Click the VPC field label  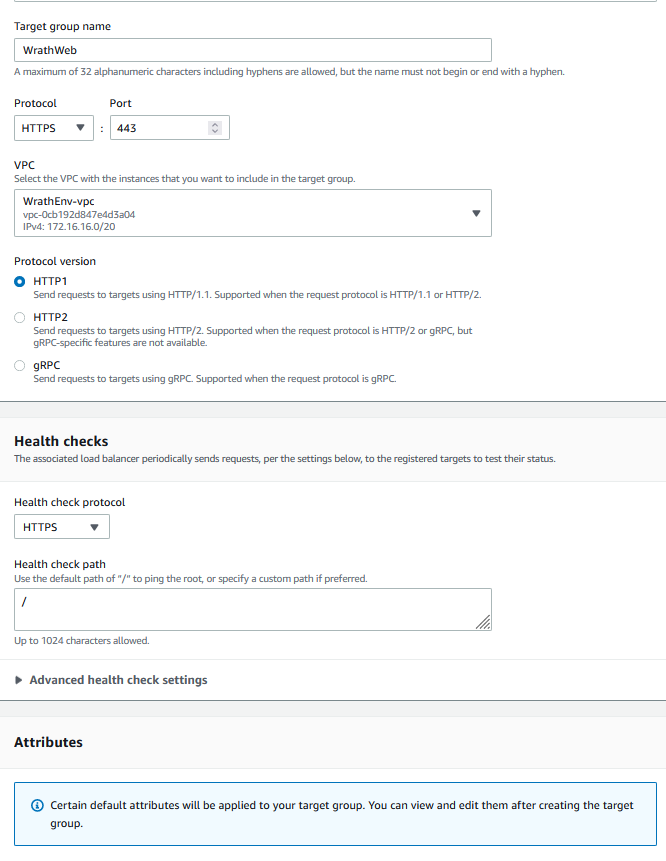25,165
